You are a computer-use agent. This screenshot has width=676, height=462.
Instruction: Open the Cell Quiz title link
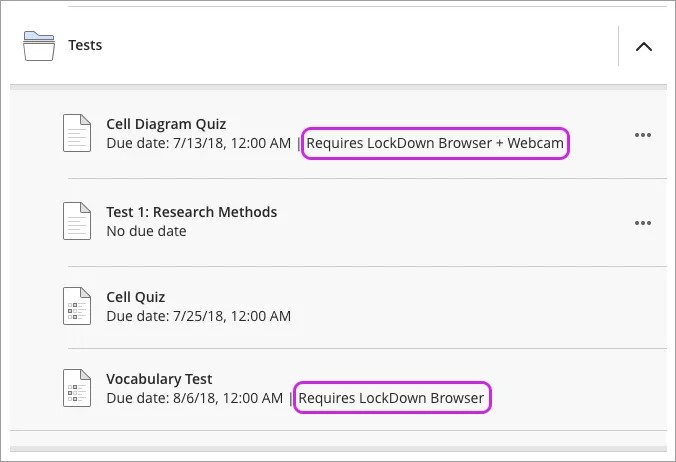(x=136, y=297)
